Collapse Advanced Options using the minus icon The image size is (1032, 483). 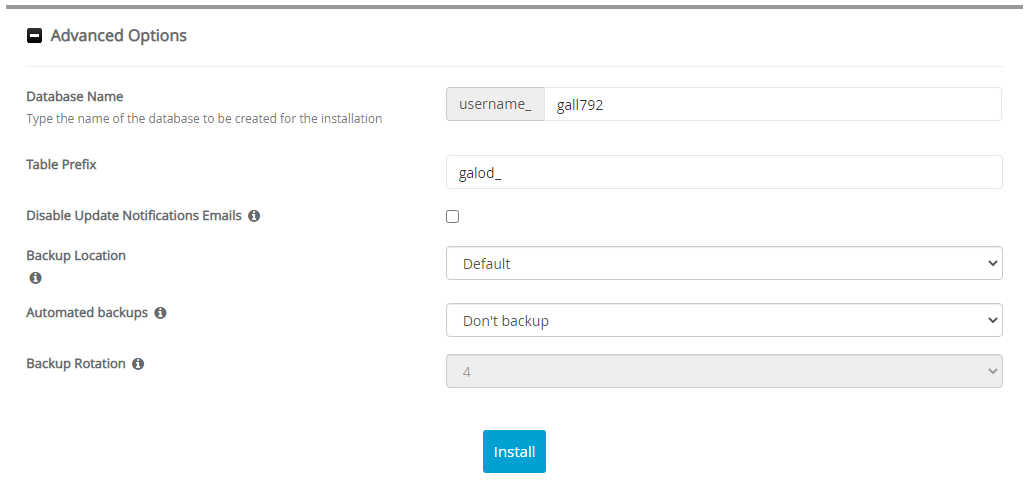tap(35, 36)
